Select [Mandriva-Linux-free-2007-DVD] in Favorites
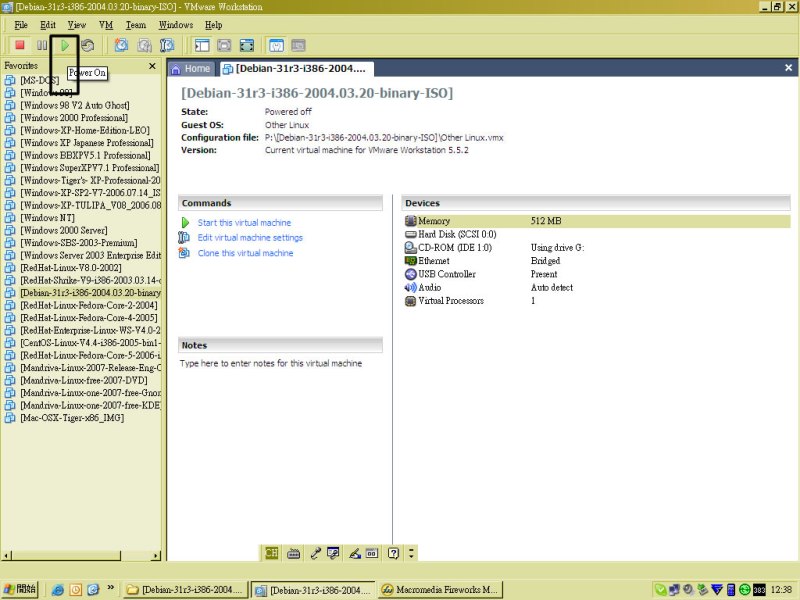800x600 pixels. click(x=84, y=381)
